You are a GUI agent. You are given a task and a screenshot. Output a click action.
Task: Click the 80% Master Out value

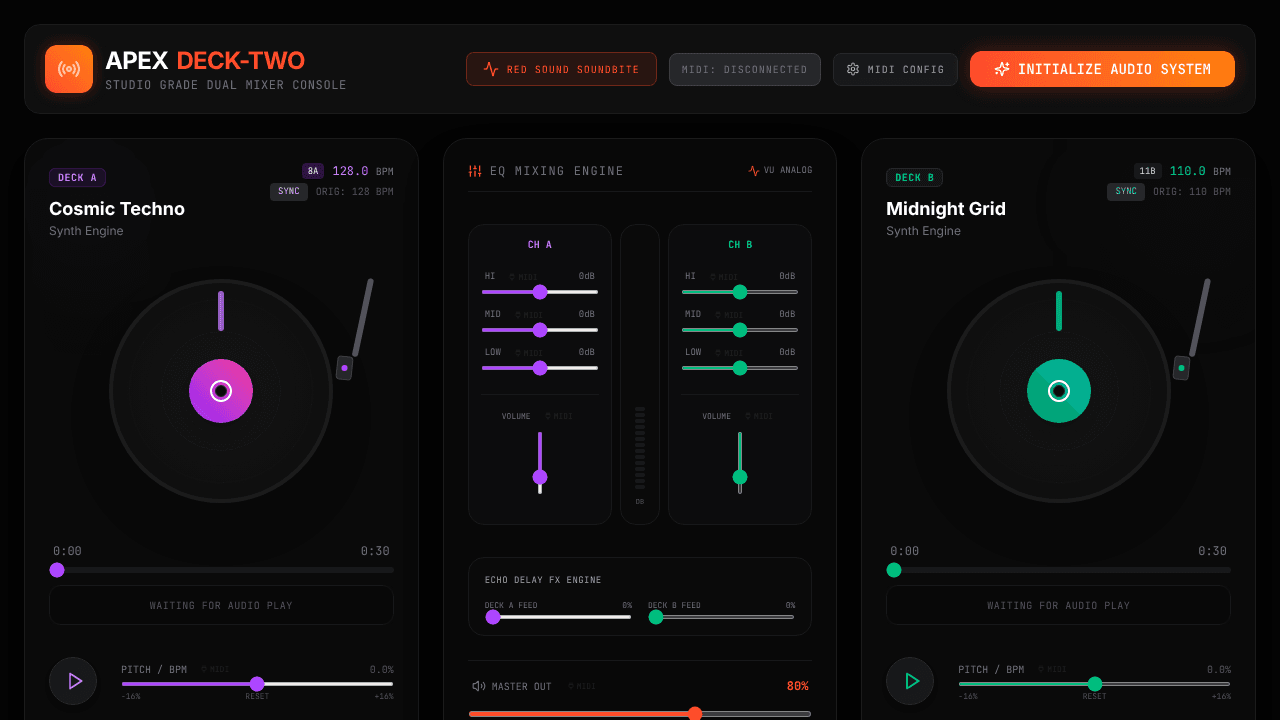(x=797, y=686)
